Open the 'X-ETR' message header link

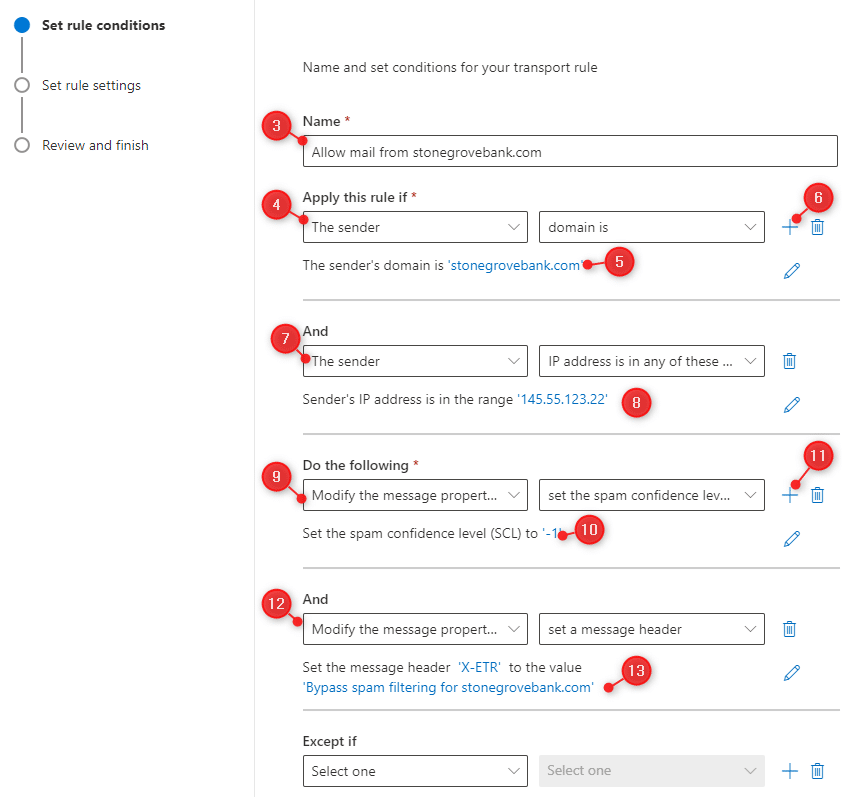tap(479, 667)
